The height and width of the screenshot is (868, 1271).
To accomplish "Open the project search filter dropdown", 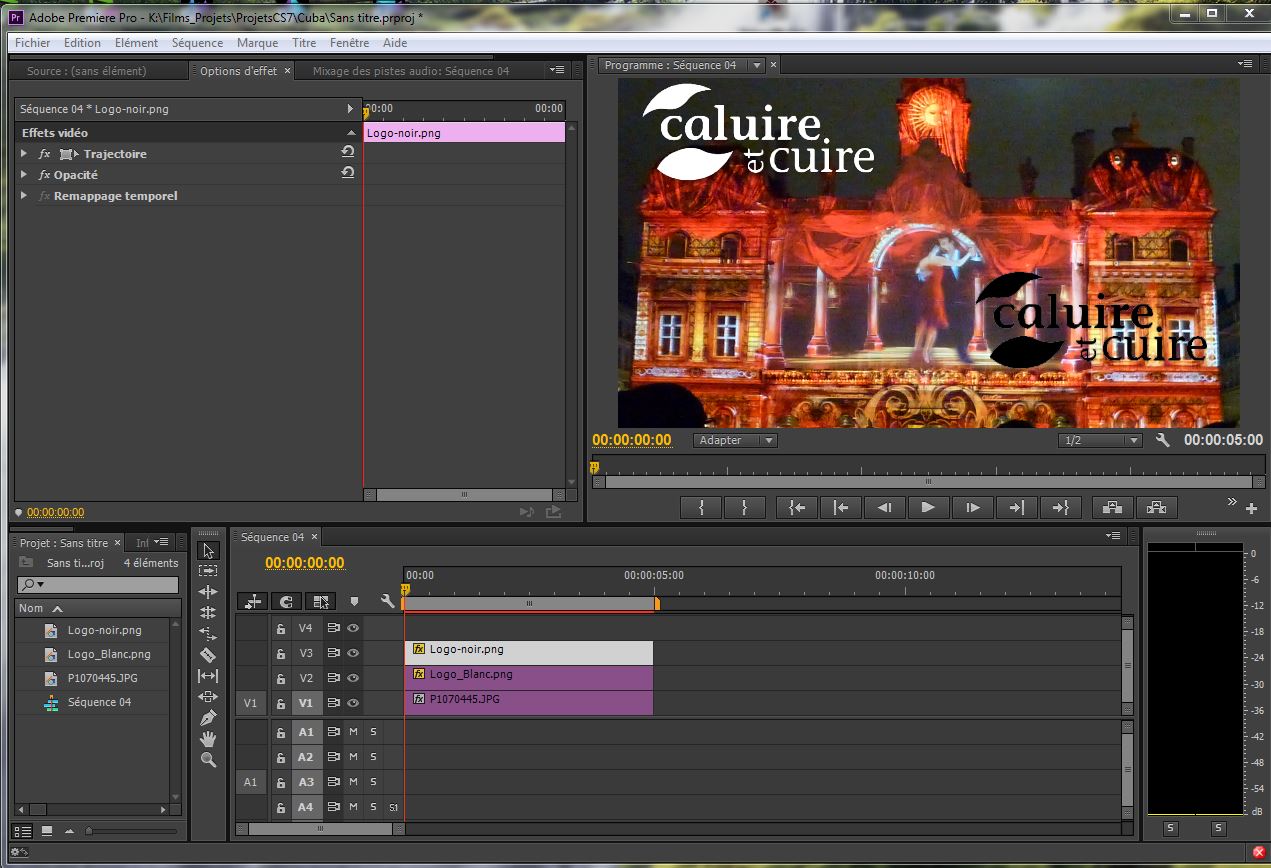I will [33, 584].
